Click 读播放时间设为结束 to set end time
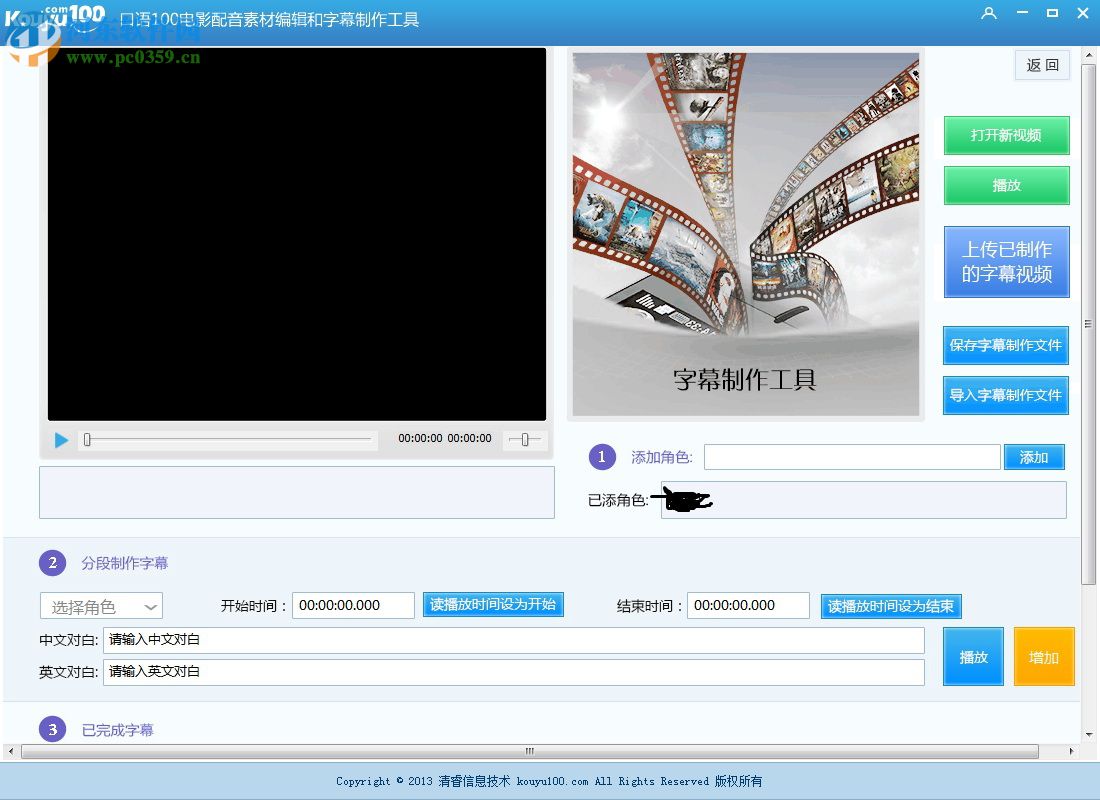1100x800 pixels. [x=890, y=606]
